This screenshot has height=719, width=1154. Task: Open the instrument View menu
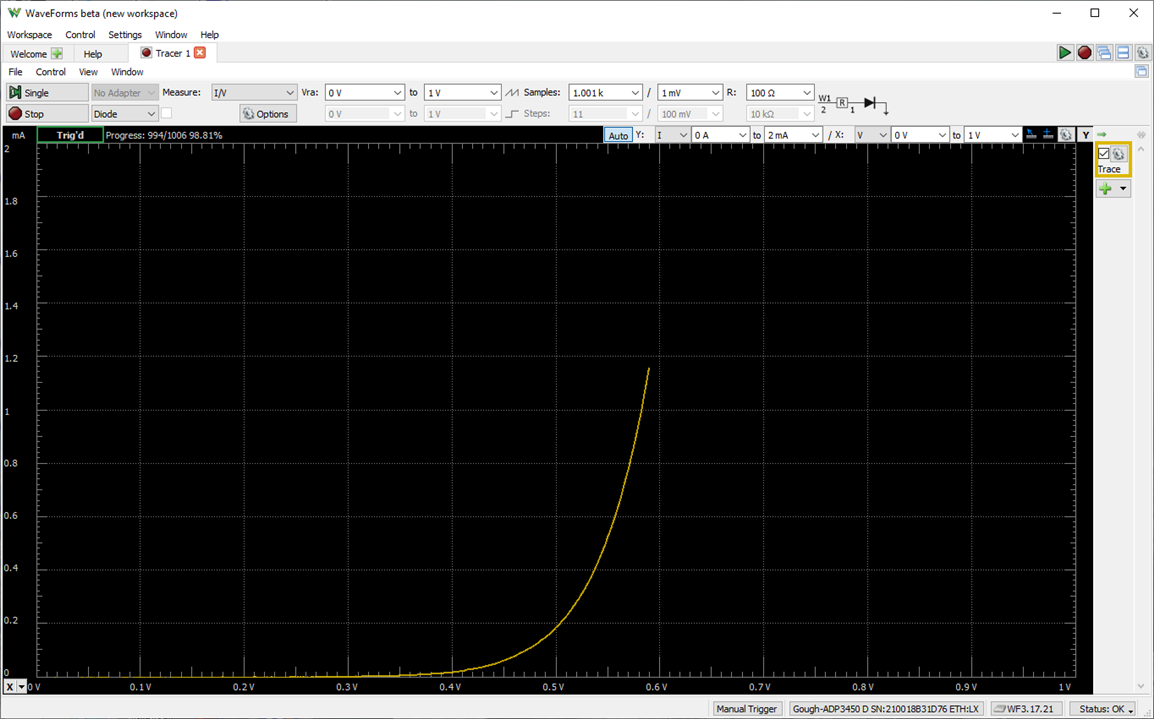(88, 71)
